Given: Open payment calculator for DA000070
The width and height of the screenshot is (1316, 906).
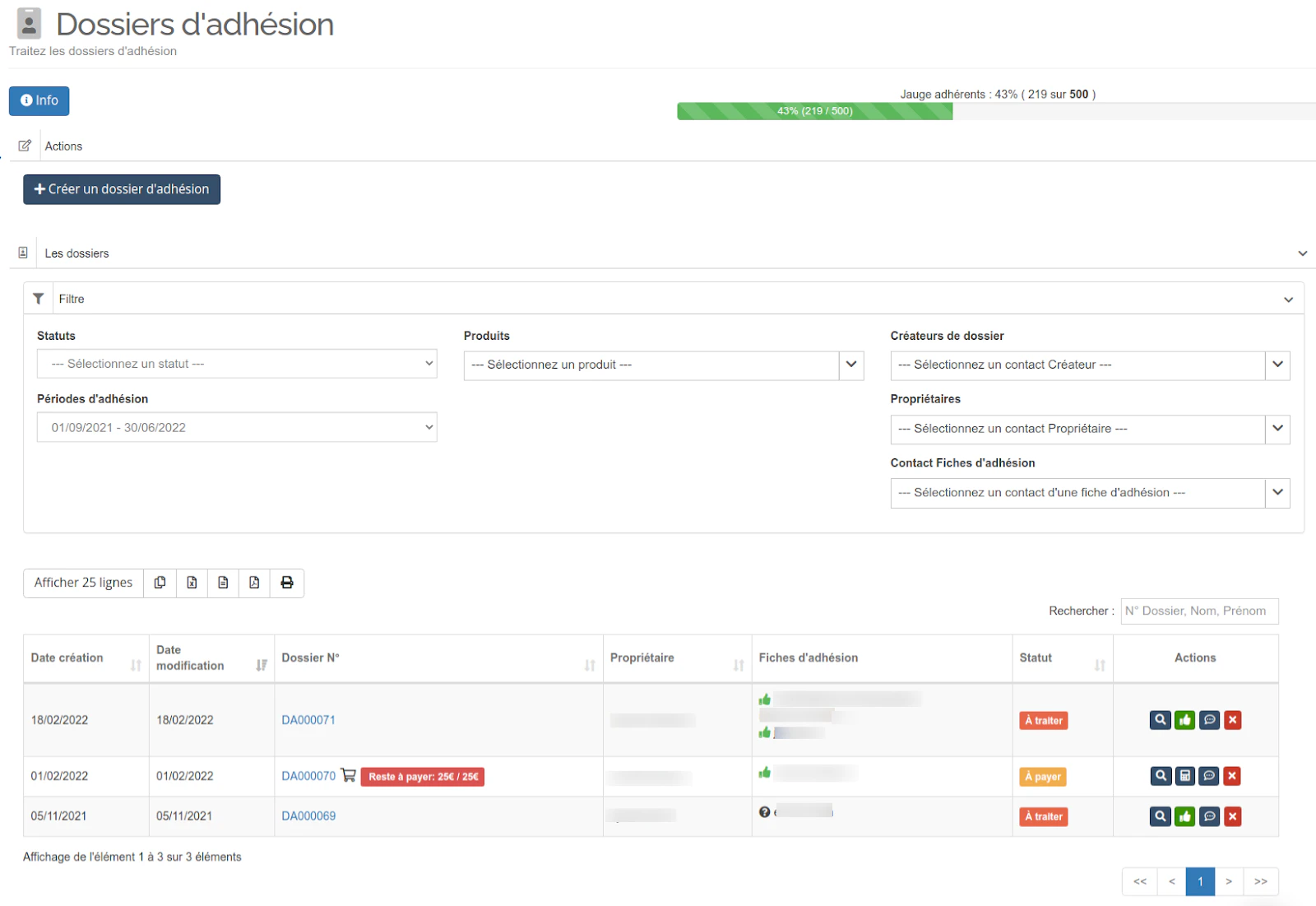Looking at the screenshot, I should 1184,776.
